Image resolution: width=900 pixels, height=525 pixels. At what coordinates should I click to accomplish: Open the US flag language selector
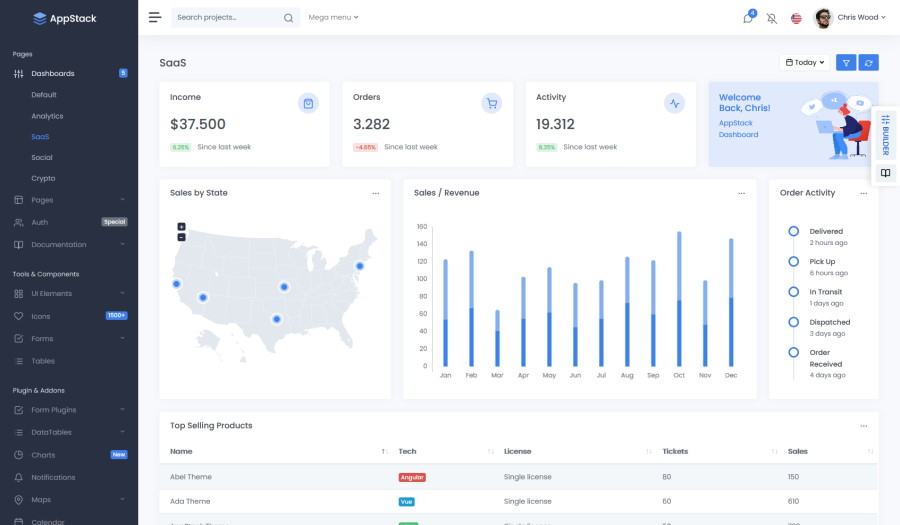(796, 18)
